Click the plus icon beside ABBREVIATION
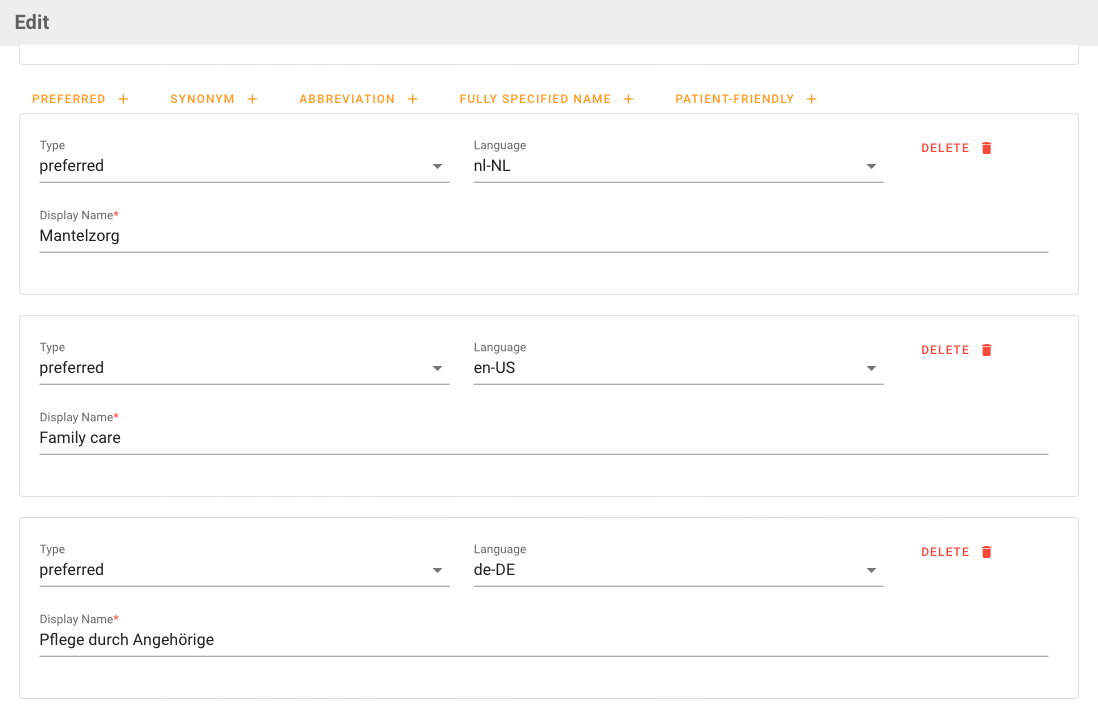This screenshot has height=709, width=1098. (x=412, y=99)
